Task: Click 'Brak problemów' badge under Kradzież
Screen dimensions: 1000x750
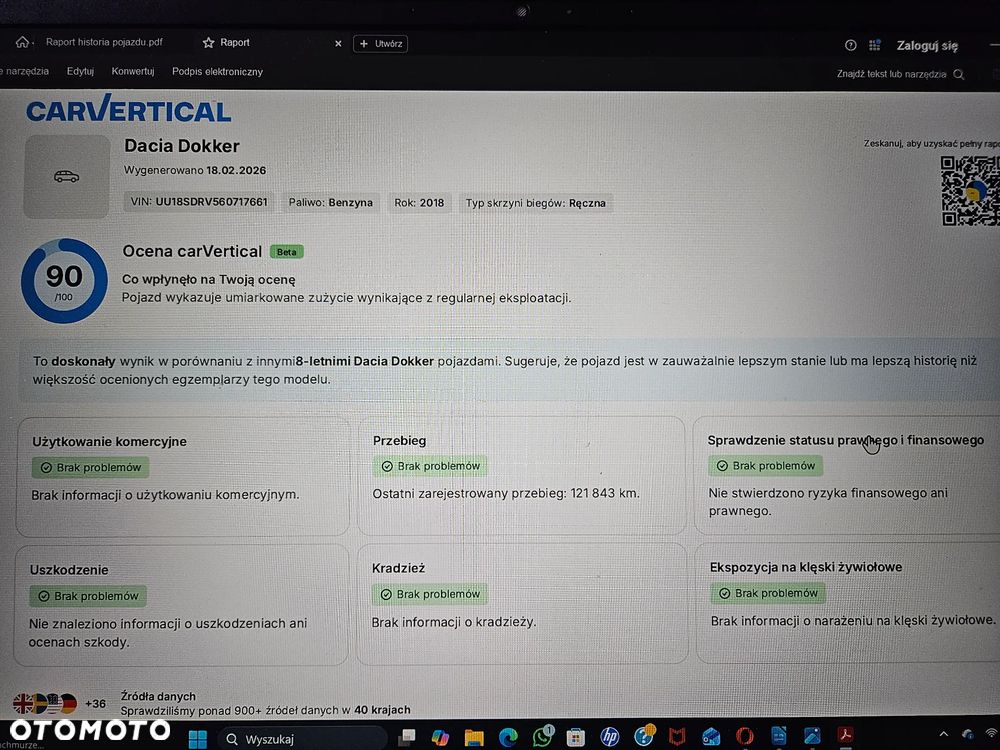Action: coord(430,594)
